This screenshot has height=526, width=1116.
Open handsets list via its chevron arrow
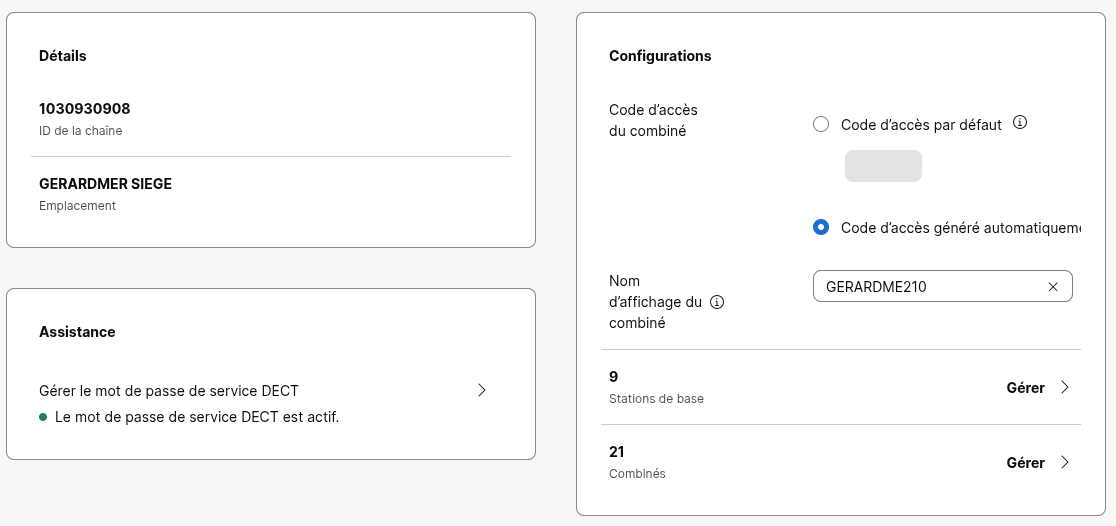1064,463
